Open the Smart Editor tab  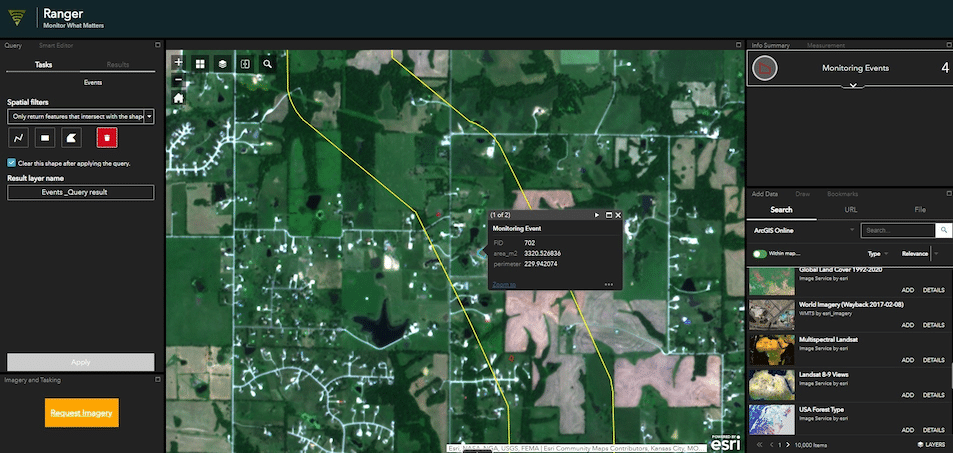57,45
